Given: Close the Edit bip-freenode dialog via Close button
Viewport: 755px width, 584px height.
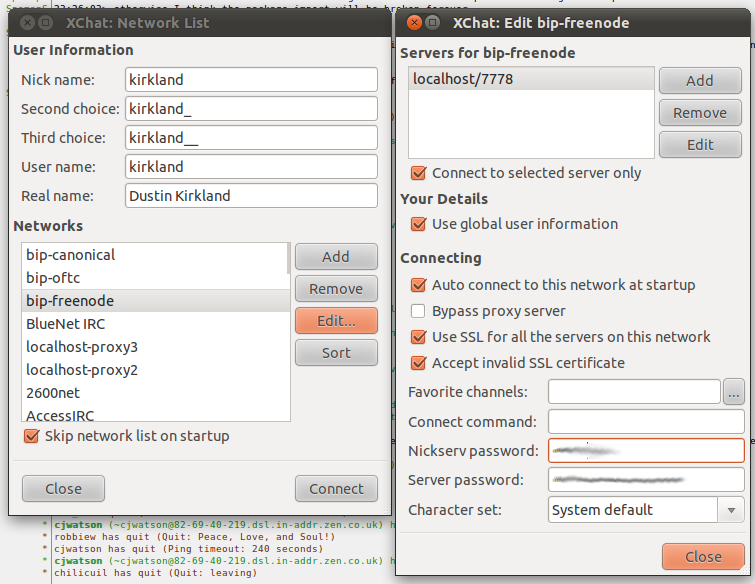Looking at the screenshot, I should point(703,557).
